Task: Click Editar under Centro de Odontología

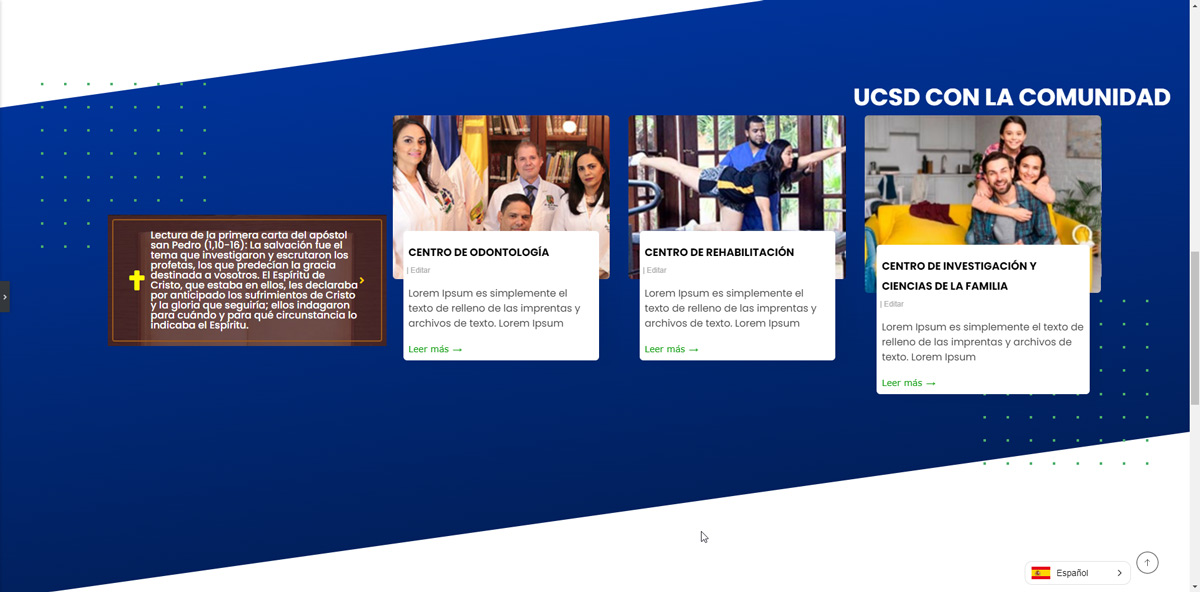Action: pos(420,270)
